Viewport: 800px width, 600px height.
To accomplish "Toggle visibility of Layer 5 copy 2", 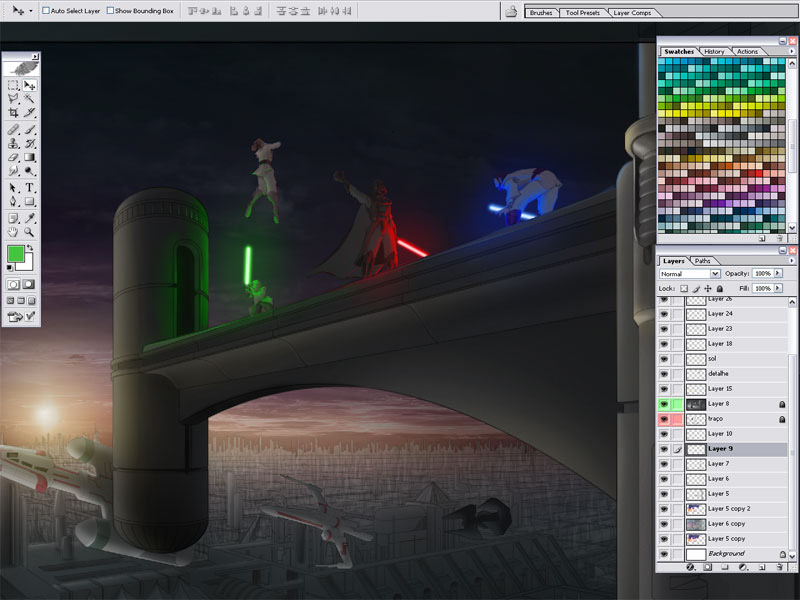I will click(x=664, y=509).
